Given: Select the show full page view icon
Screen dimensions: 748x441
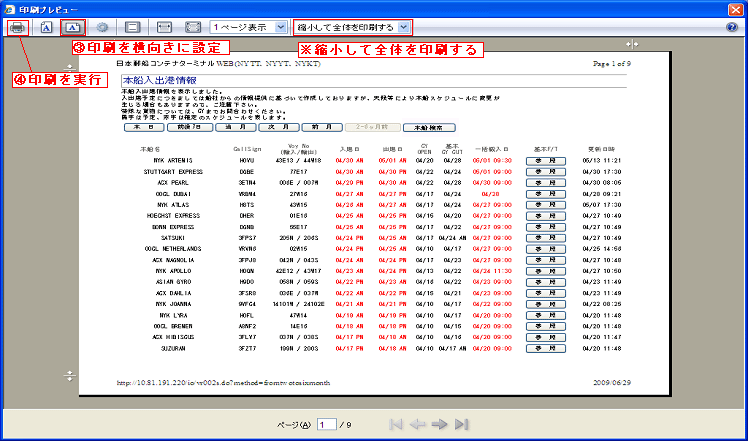Looking at the screenshot, I should [192, 28].
